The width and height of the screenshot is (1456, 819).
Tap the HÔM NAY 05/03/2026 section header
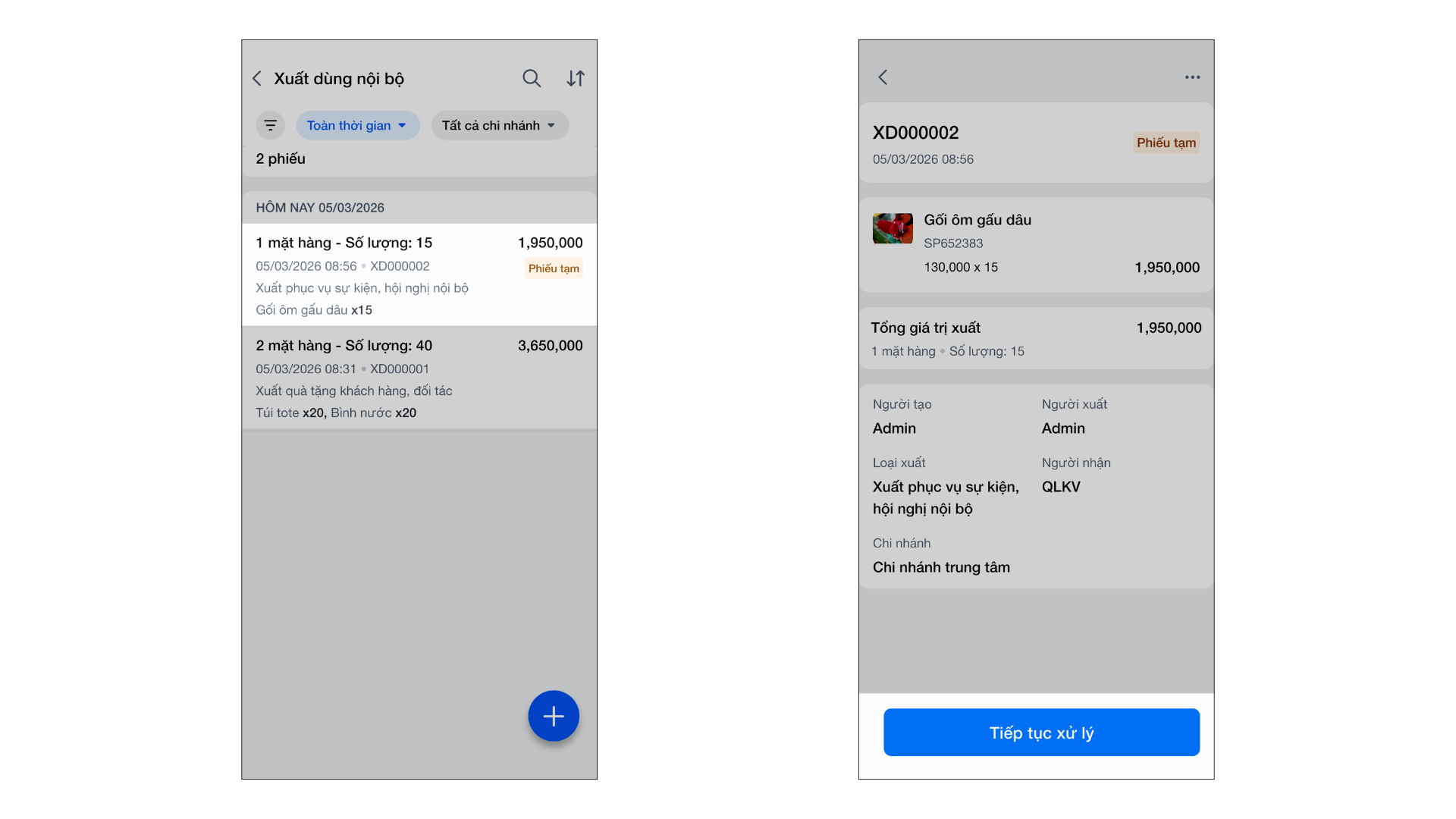point(320,208)
